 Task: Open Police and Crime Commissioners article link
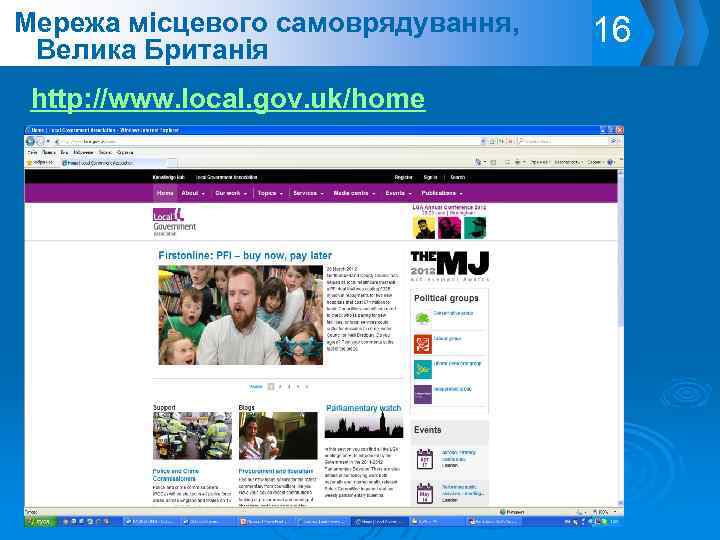point(176,475)
